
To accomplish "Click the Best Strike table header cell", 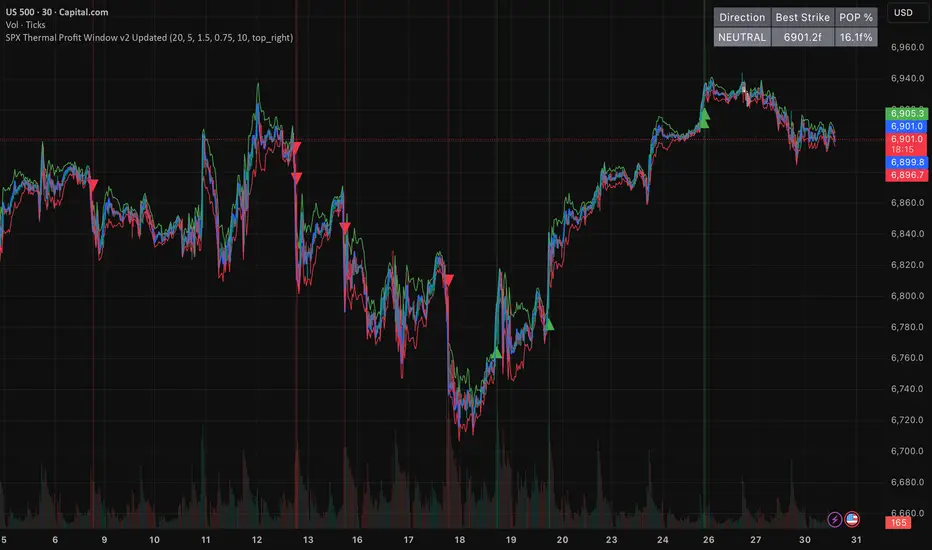I will pyautogui.click(x=802, y=17).
